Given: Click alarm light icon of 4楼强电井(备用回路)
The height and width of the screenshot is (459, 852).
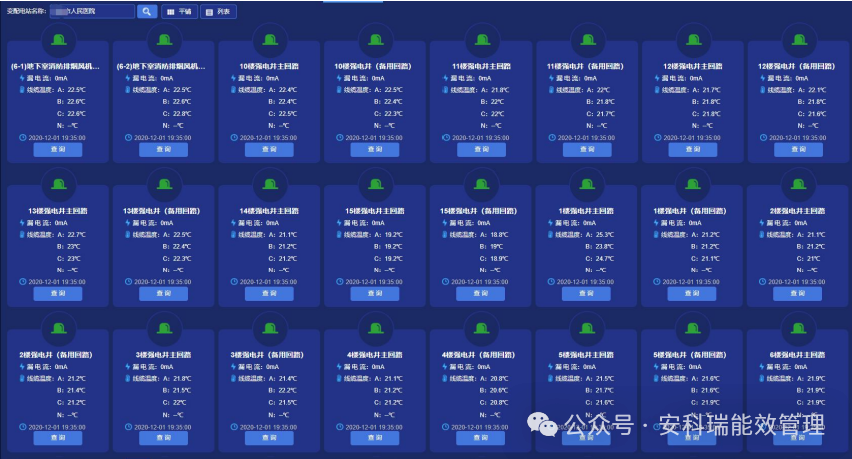Looking at the screenshot, I should tap(481, 328).
